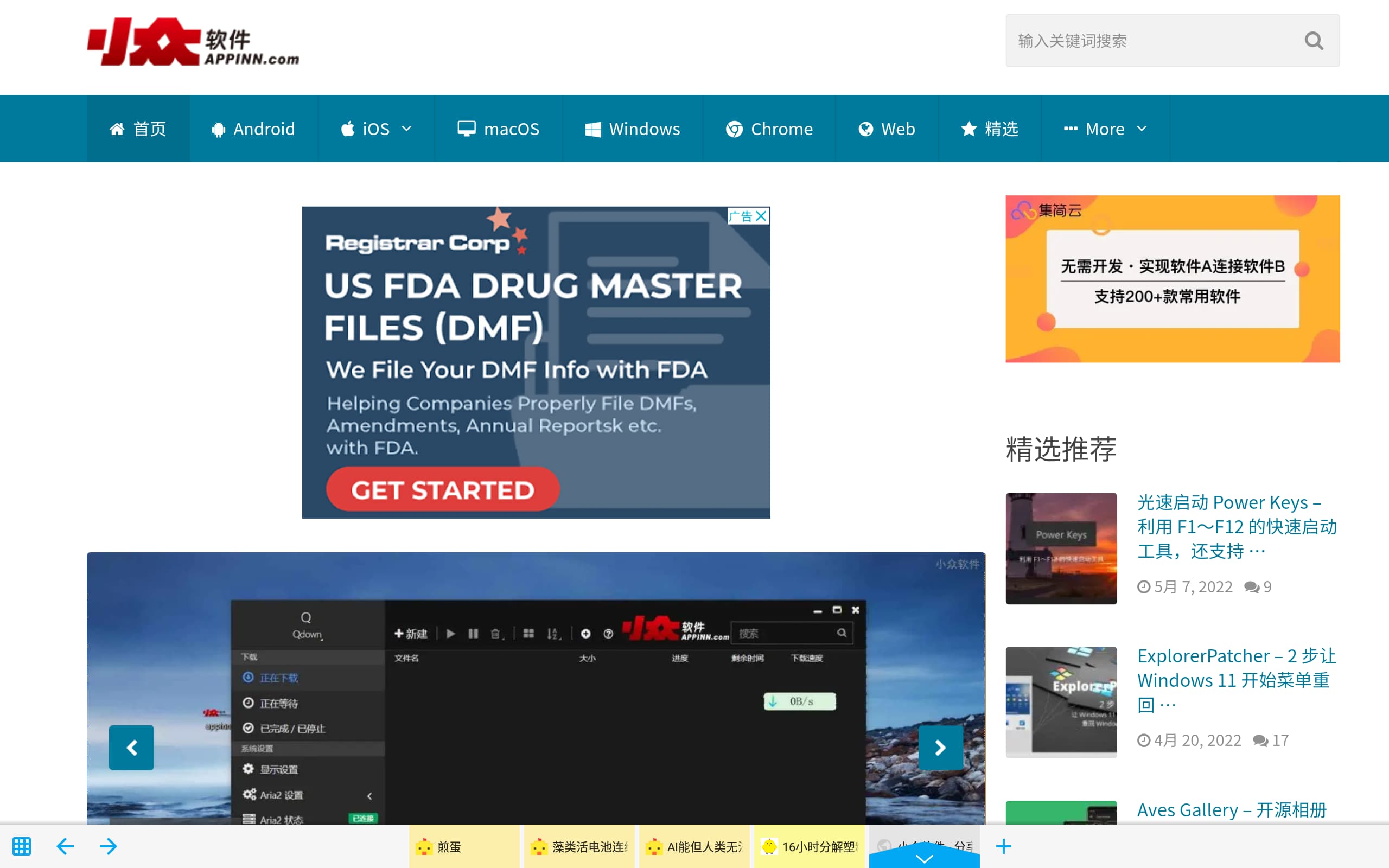Switch to the 16小时分解塑 tab
Viewport: 1389px width, 868px height.
pos(810,846)
